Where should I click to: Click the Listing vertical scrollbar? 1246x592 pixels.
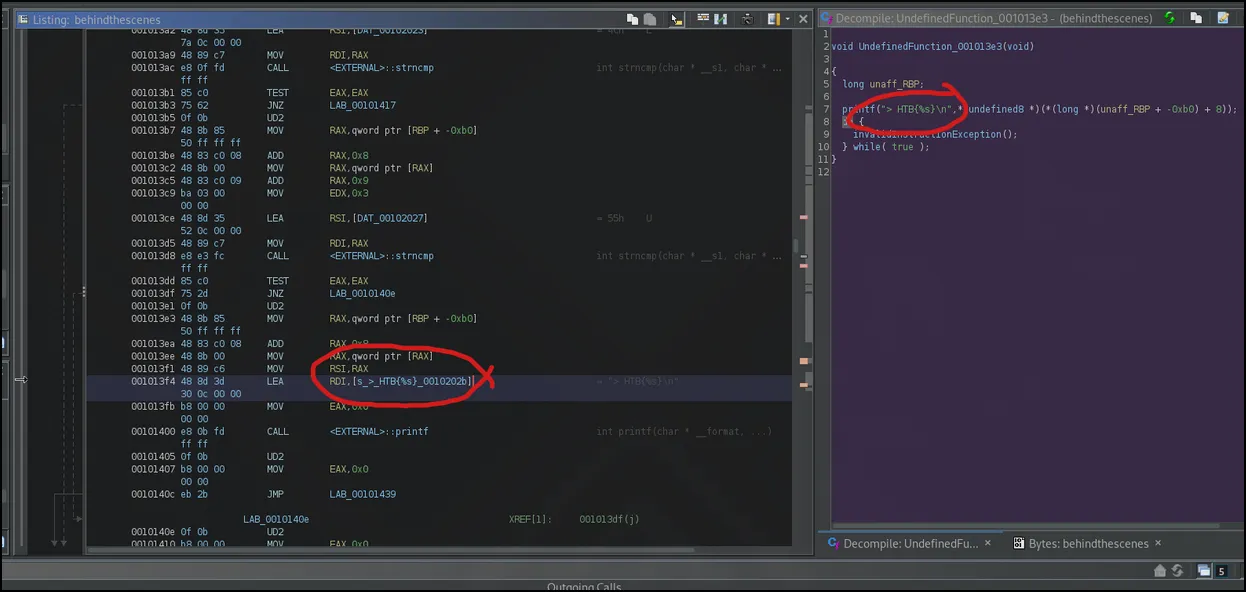tap(796, 246)
